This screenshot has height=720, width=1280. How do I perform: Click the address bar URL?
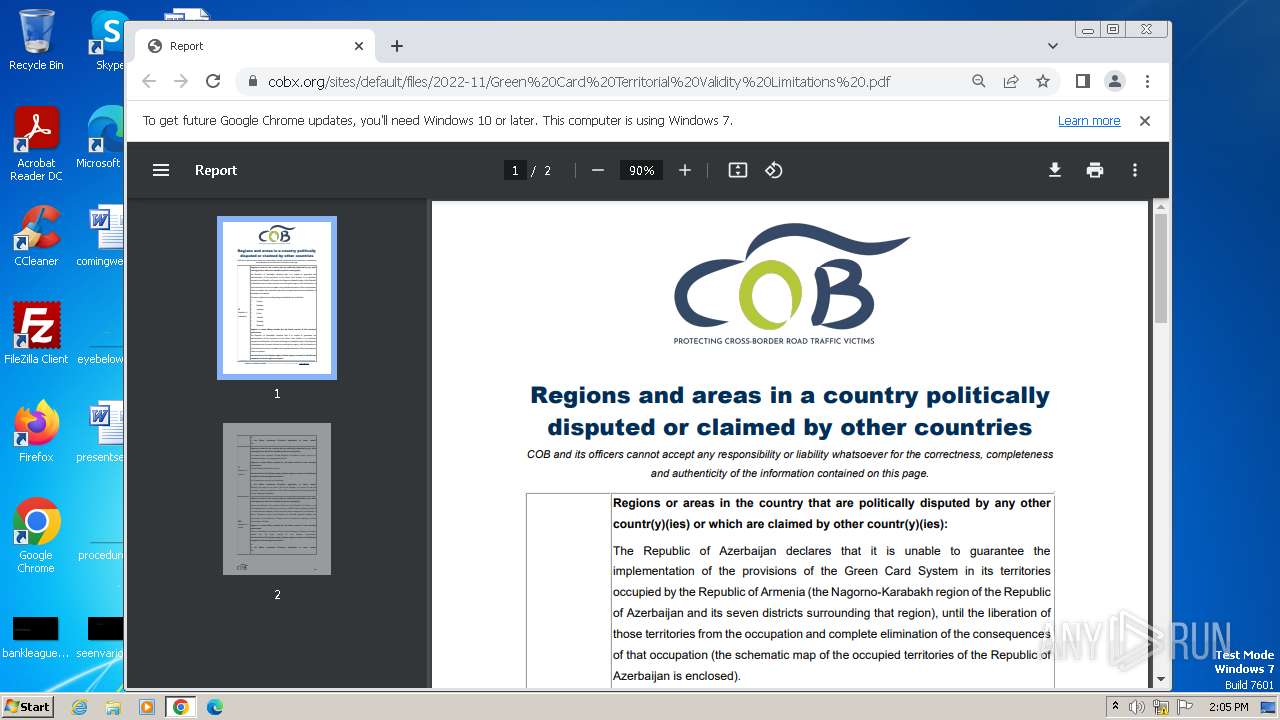pos(579,82)
